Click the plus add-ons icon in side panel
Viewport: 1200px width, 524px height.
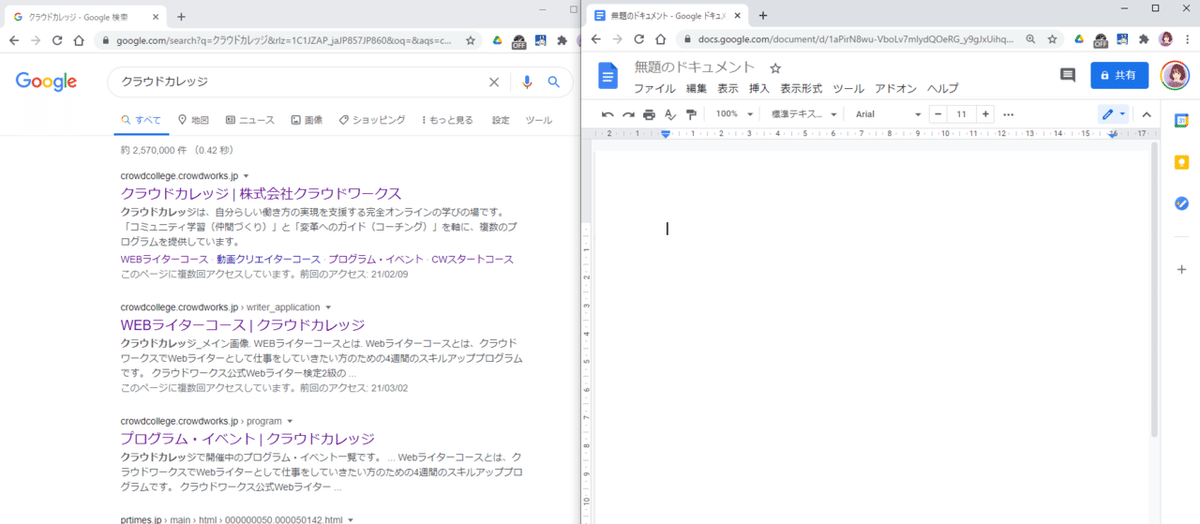pos(1181,271)
